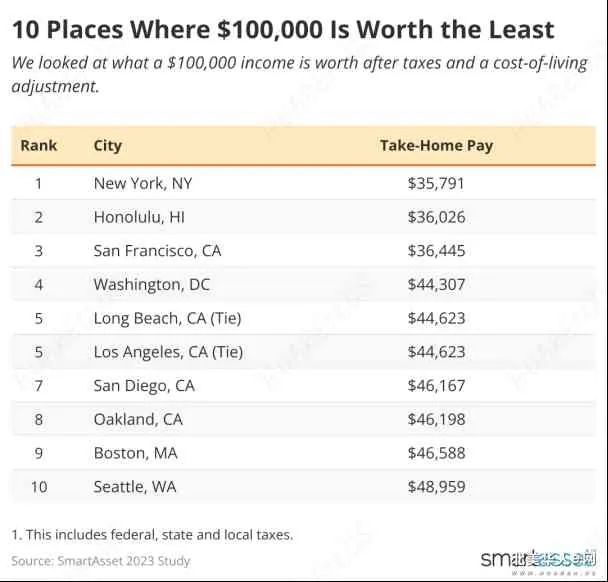
Task: Click Seattle, WA in the table
Action: [x=135, y=487]
